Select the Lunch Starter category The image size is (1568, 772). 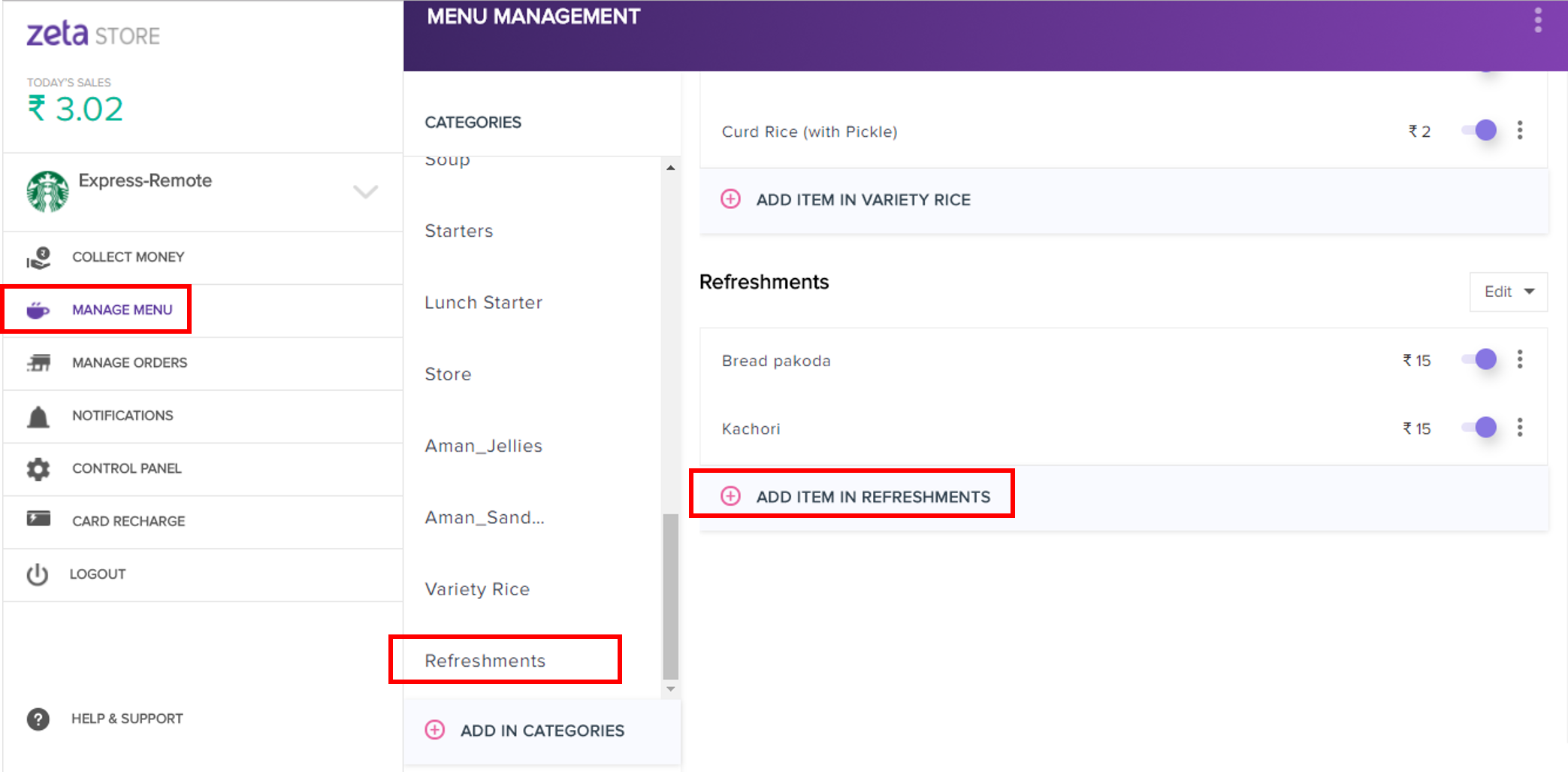[x=484, y=302]
